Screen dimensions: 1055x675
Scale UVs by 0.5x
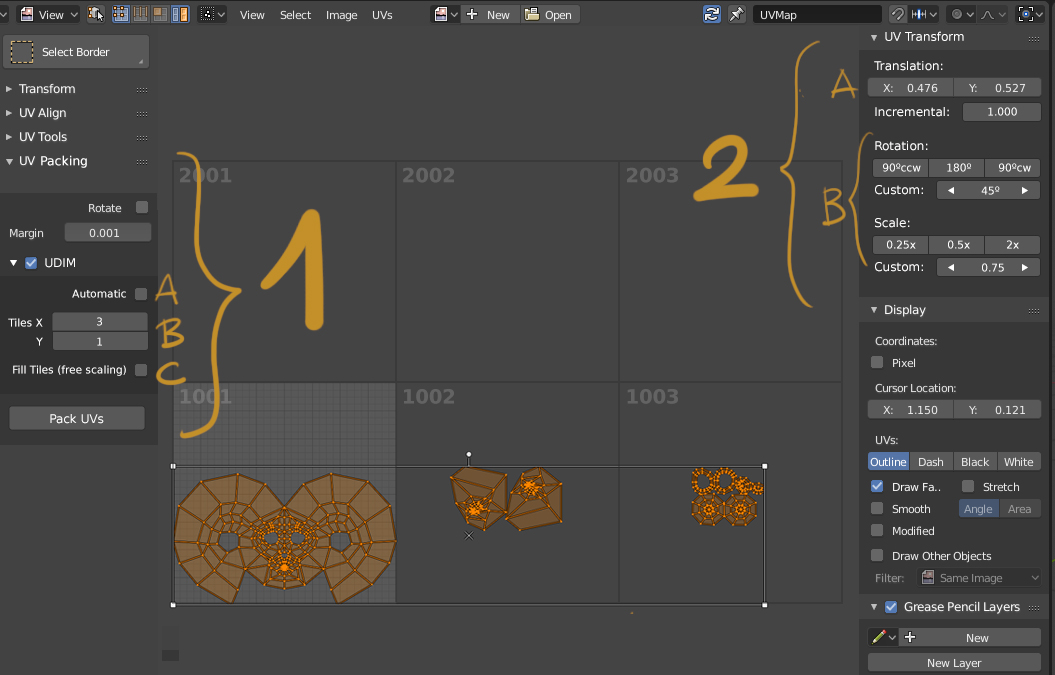957,245
